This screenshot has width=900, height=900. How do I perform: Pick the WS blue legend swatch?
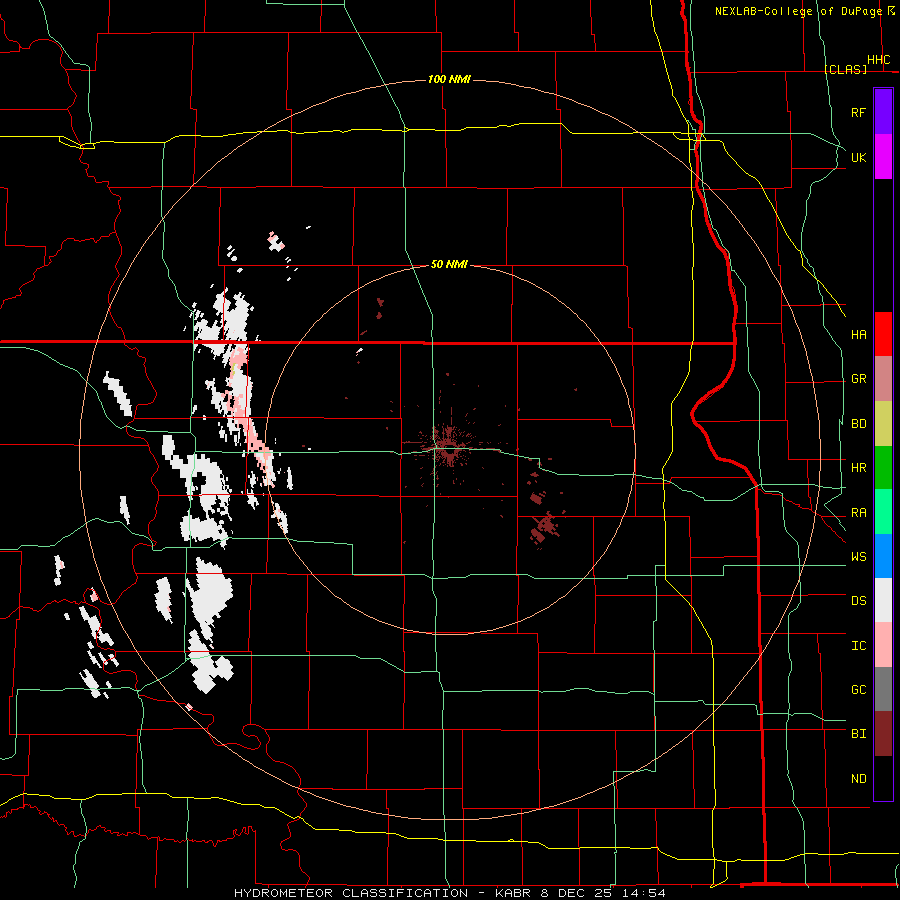tap(883, 556)
